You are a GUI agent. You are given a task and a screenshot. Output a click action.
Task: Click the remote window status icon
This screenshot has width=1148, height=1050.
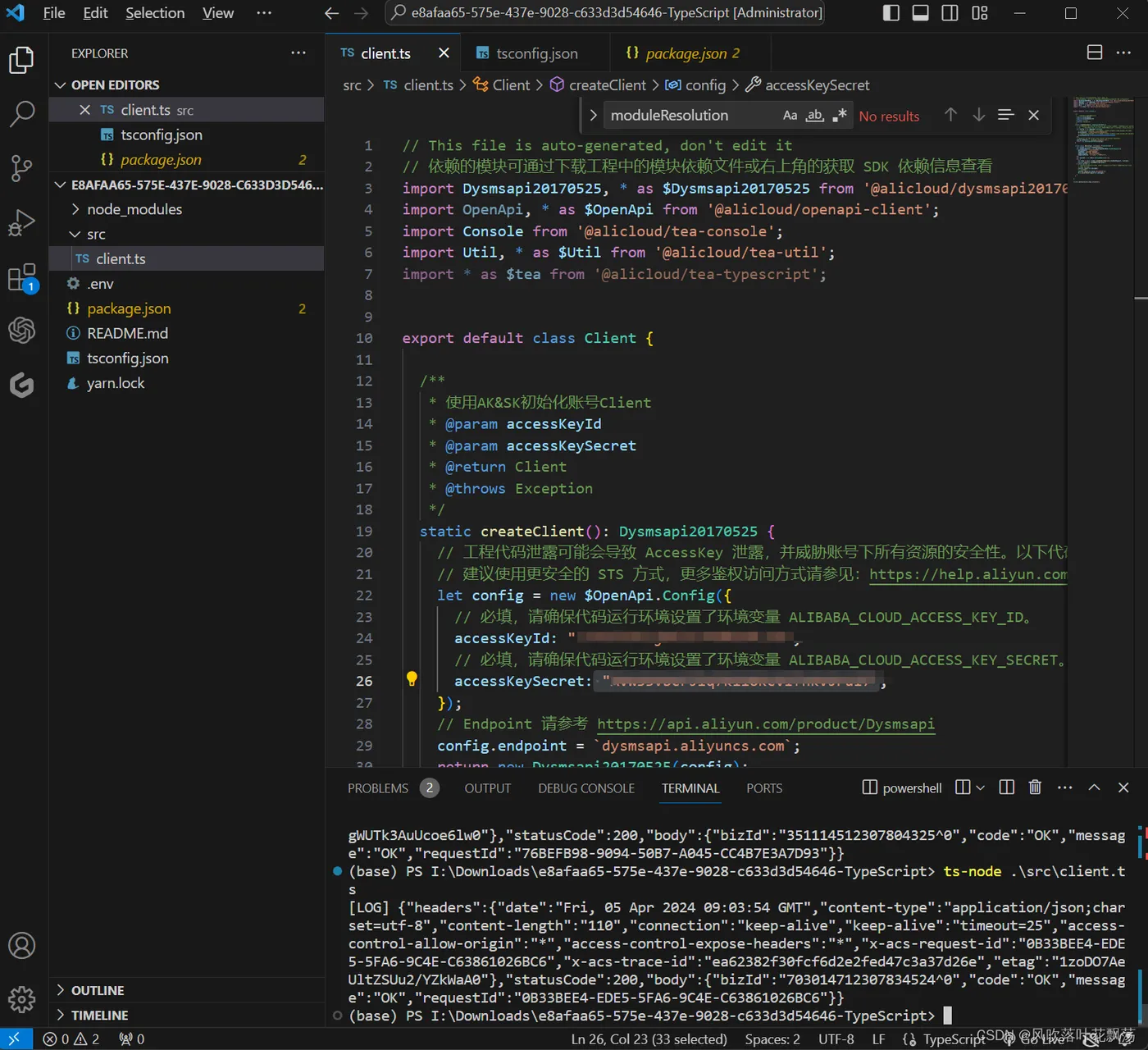(16, 1039)
